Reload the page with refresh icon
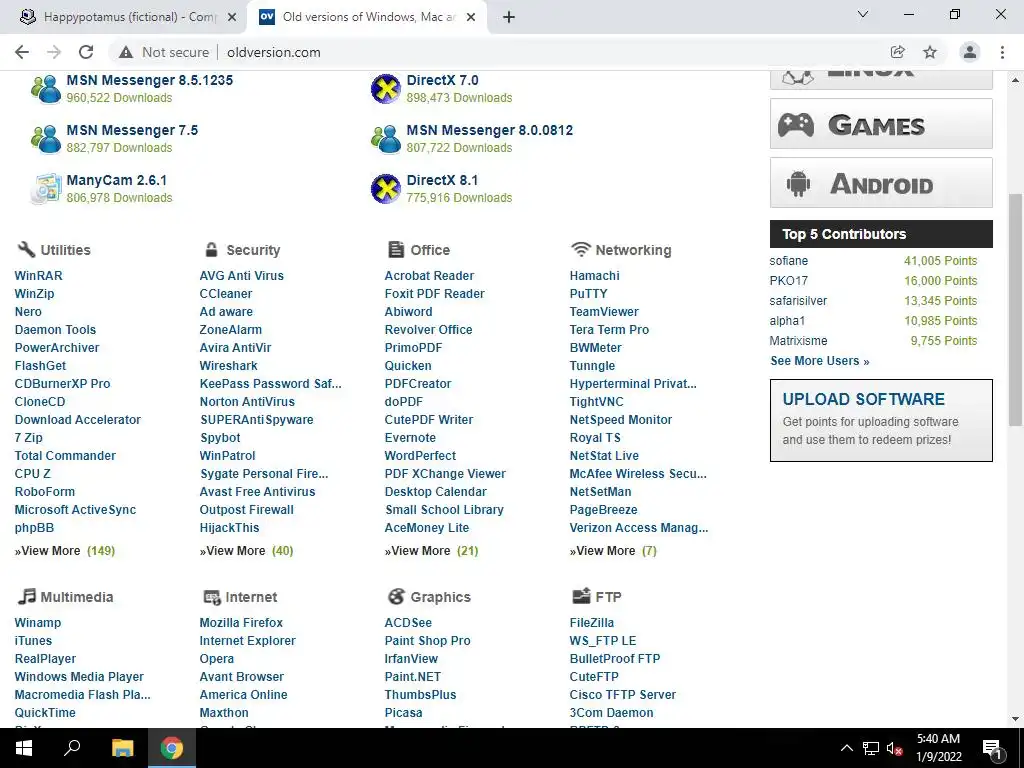Image resolution: width=1024 pixels, height=768 pixels. tap(86, 52)
